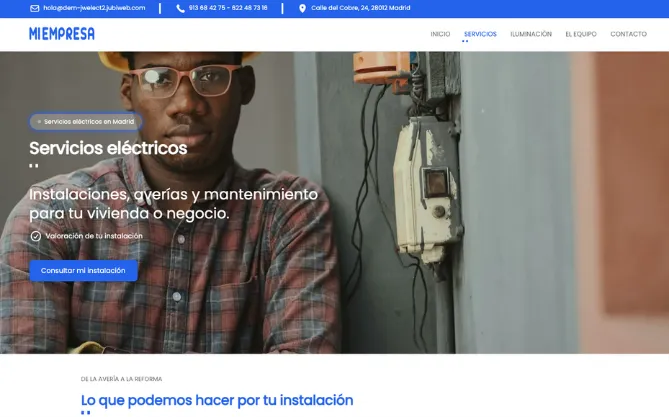Click the Consultar mi instalación button
The width and height of the screenshot is (670, 417).
click(x=83, y=270)
